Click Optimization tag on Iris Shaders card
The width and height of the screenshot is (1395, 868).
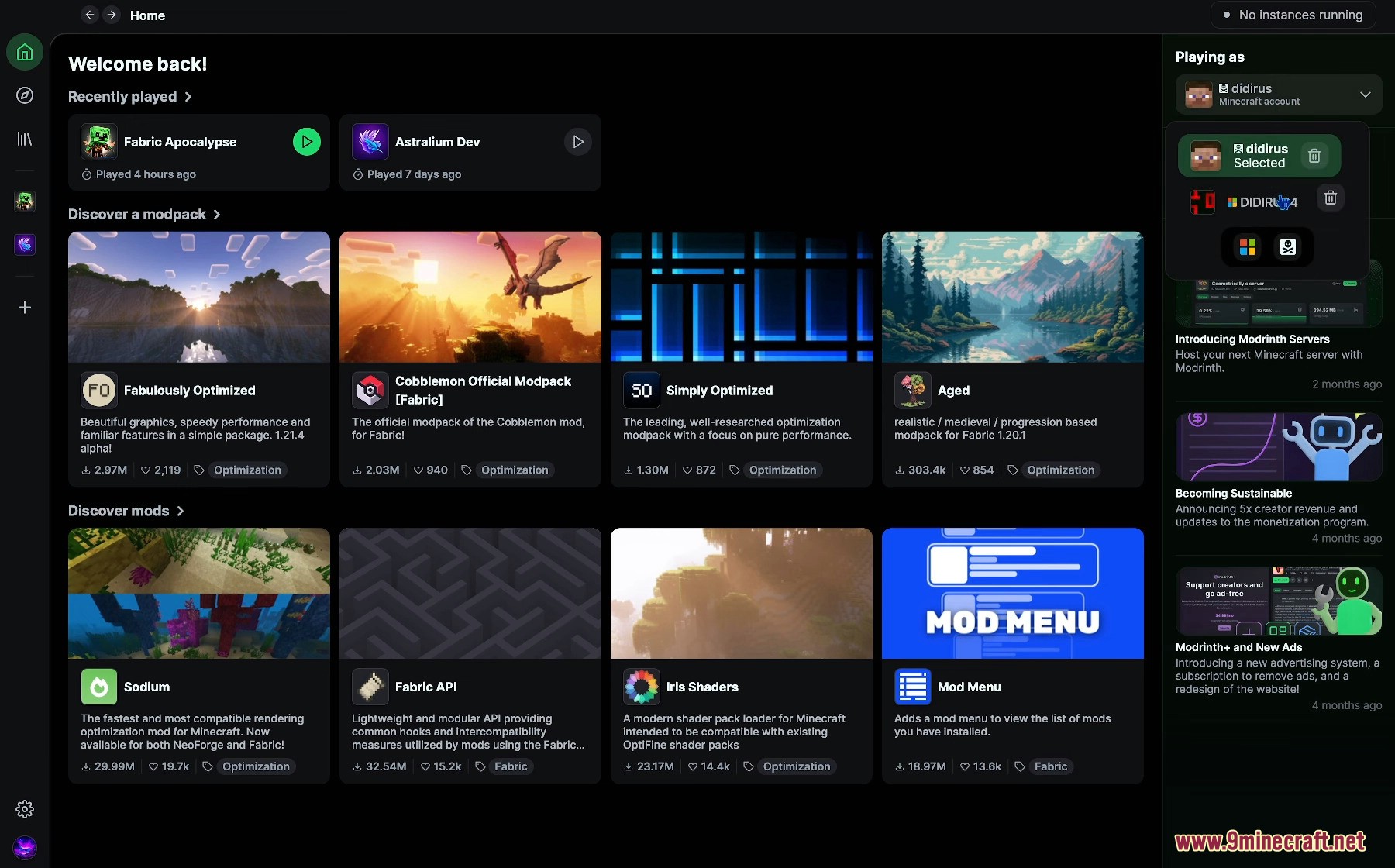tap(797, 766)
